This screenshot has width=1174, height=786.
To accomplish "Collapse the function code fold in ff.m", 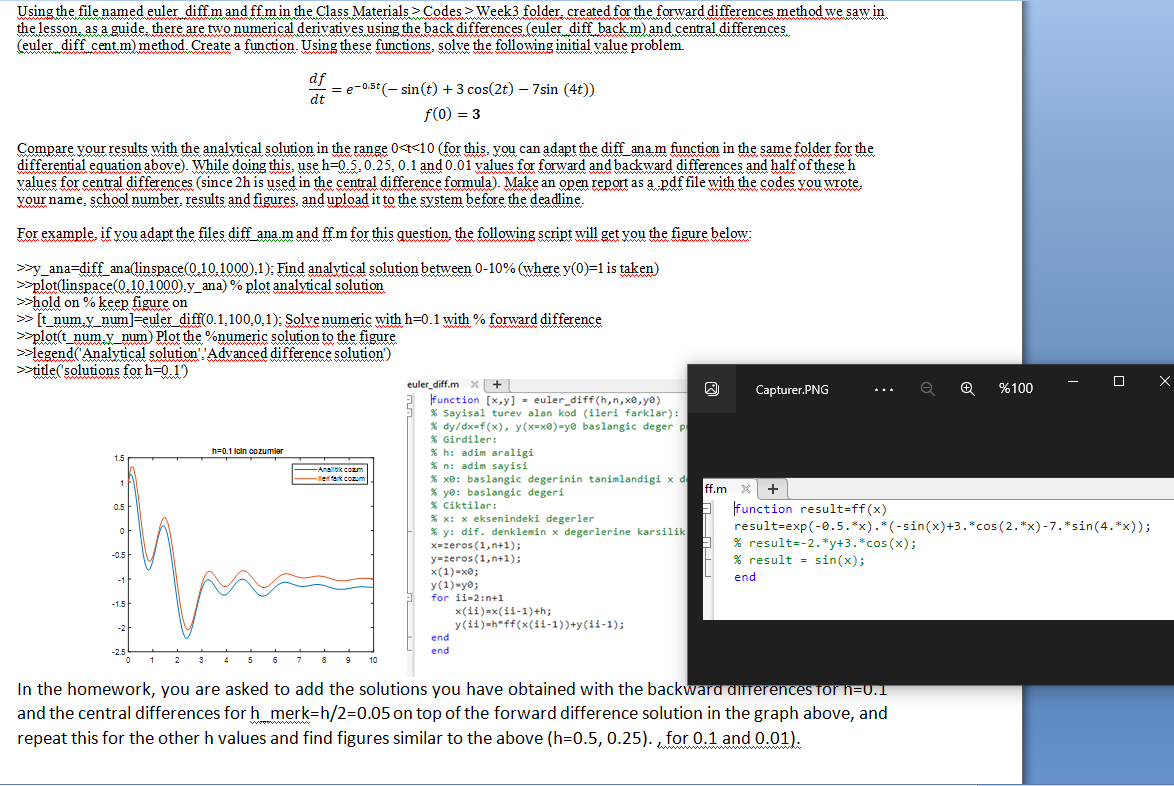I will [706, 509].
